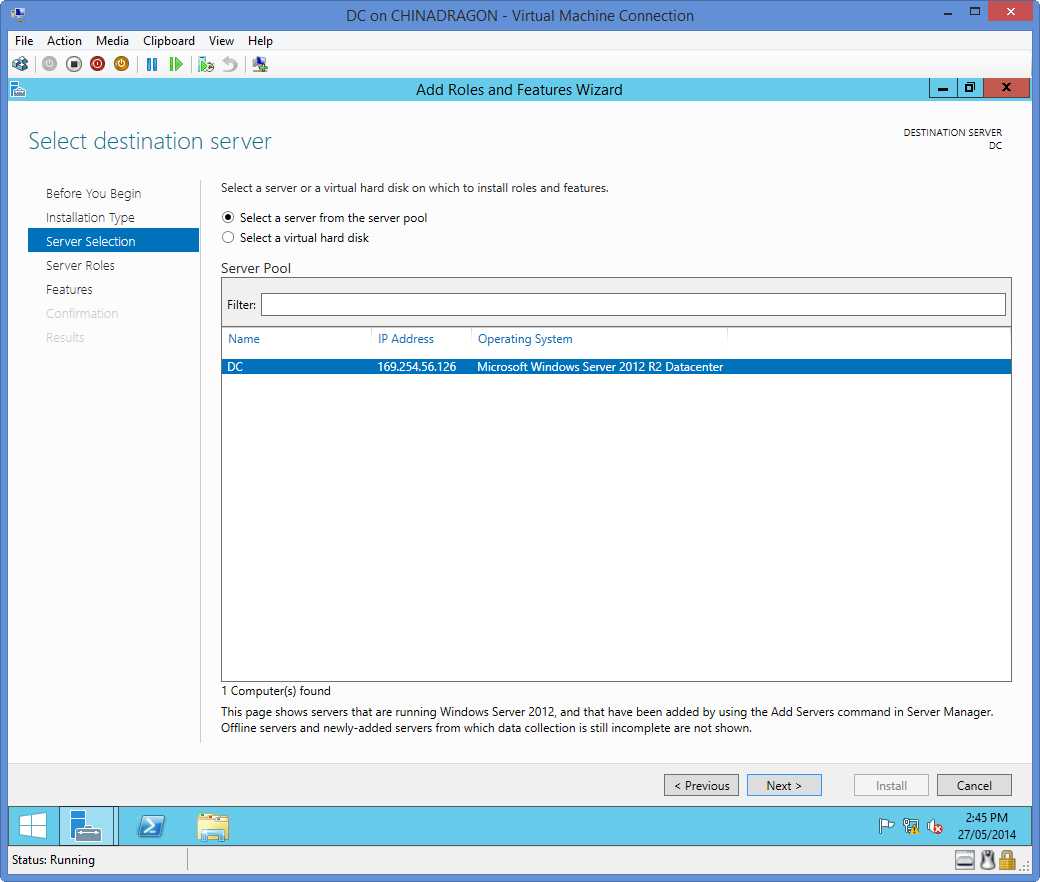Screen dimensions: 1040x882
Task: Select the DC server row
Action: pyautogui.click(x=616, y=367)
